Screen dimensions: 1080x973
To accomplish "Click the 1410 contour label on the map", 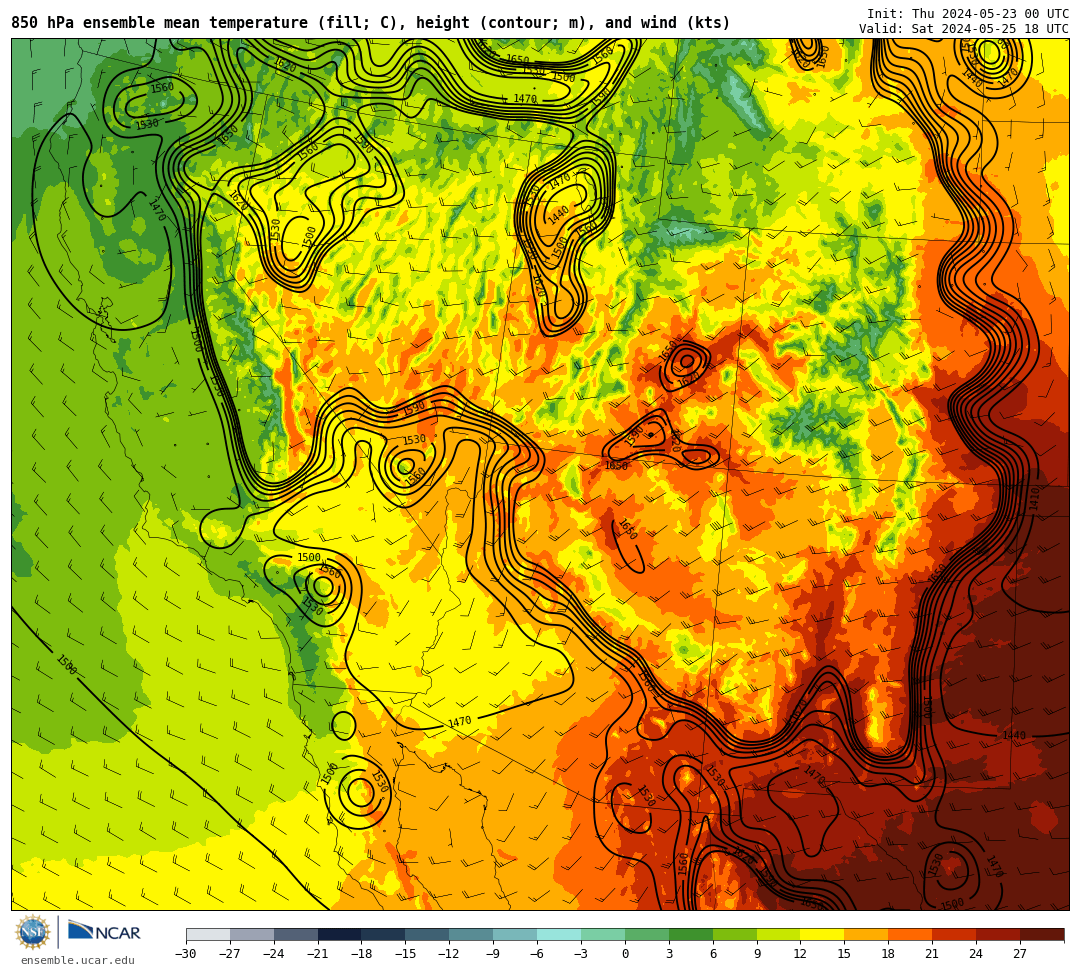I will click(x=1034, y=499).
